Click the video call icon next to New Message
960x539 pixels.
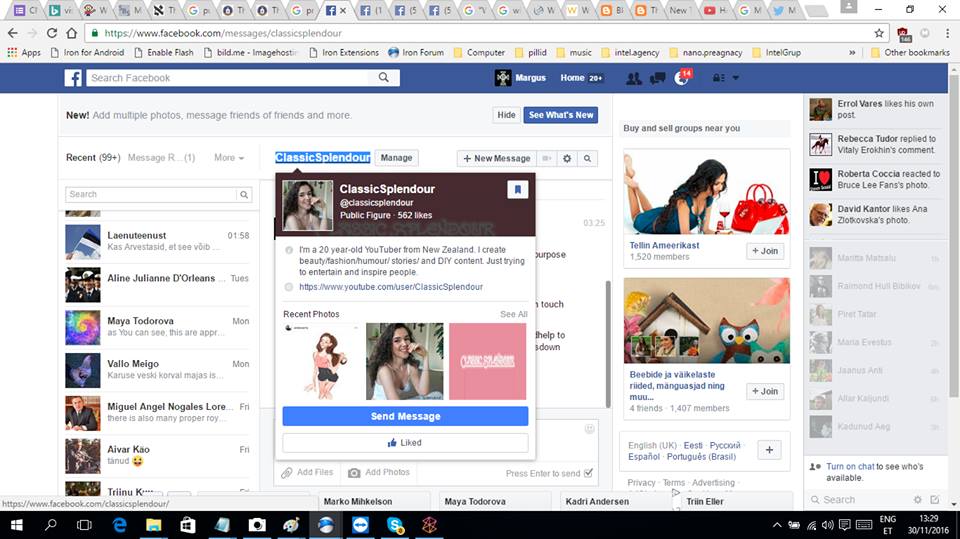547,159
